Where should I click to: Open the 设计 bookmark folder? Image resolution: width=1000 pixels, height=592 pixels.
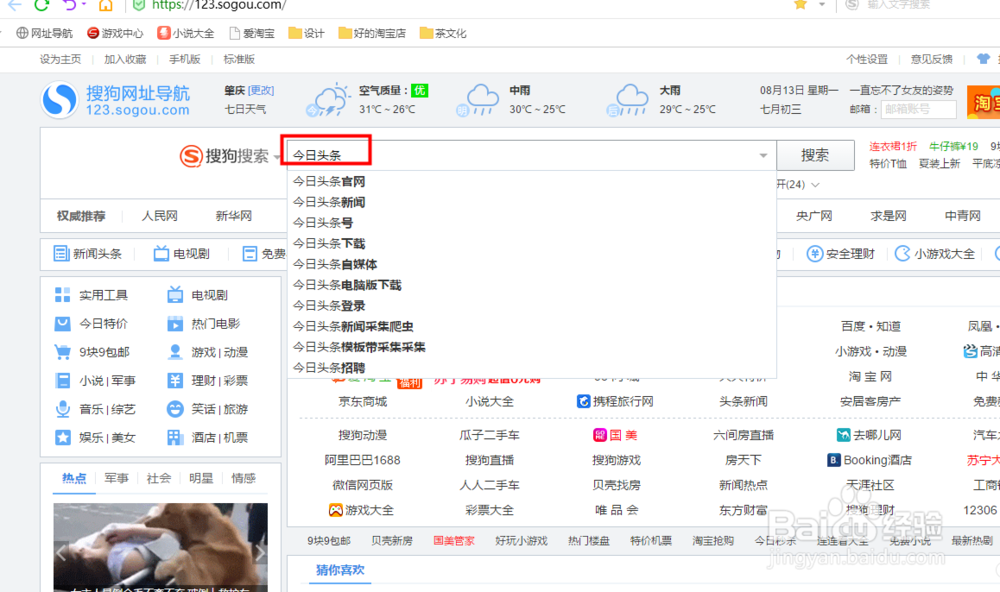(306, 33)
